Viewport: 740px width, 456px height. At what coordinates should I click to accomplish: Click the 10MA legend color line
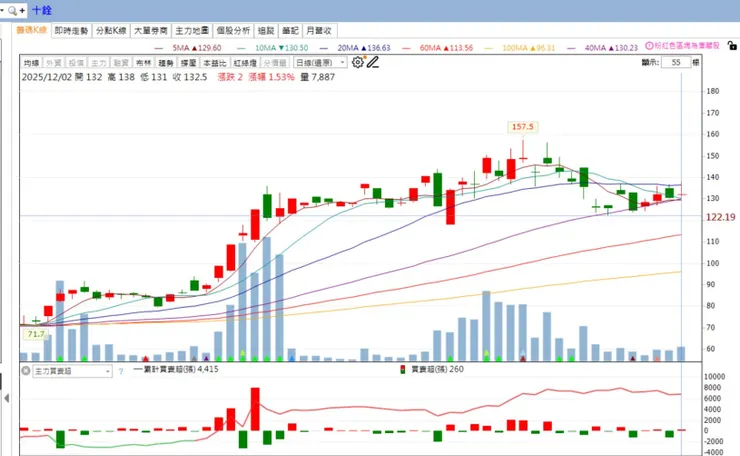(x=242, y=48)
